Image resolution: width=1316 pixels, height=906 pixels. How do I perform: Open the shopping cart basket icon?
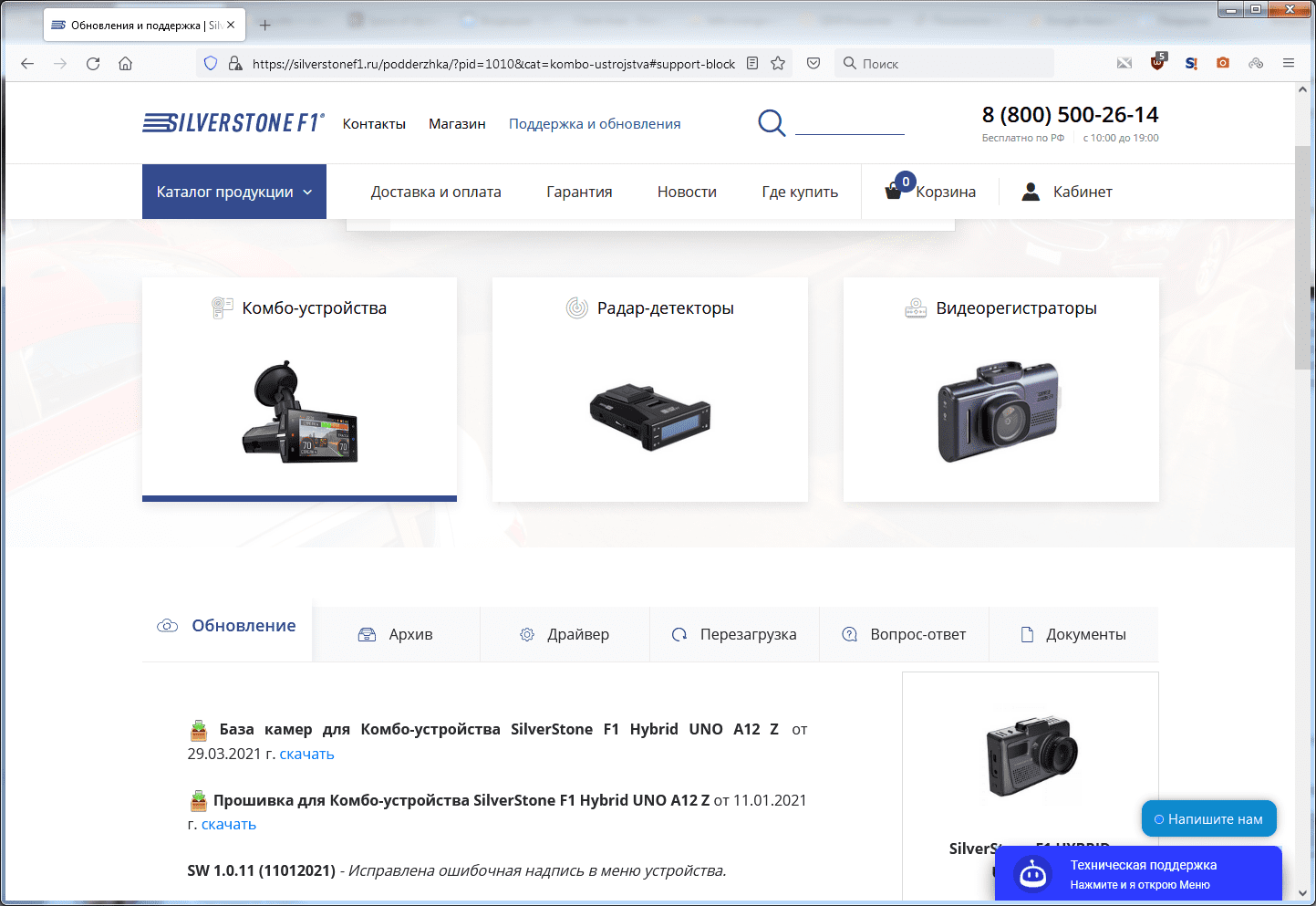[x=895, y=191]
